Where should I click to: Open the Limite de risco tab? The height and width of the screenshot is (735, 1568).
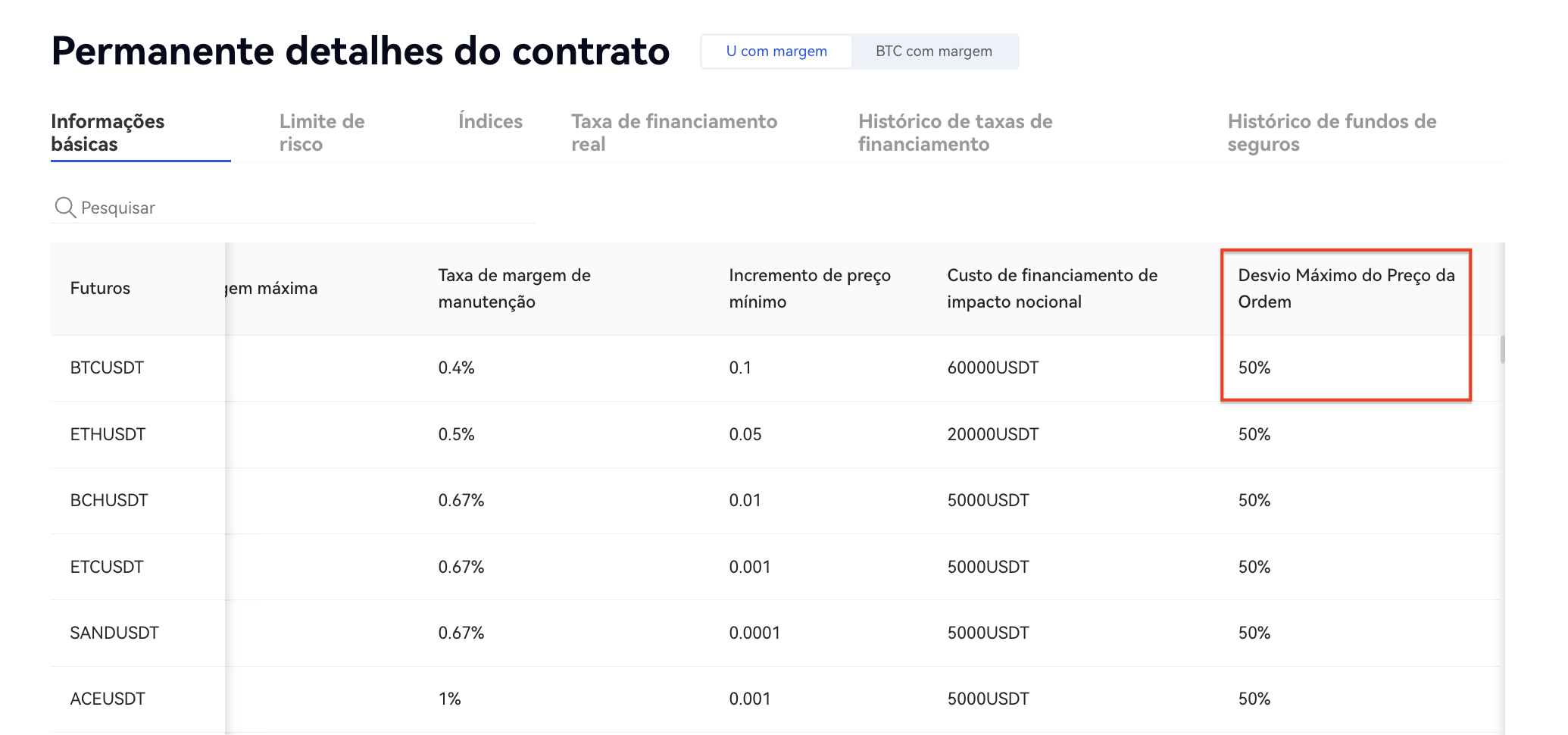(322, 133)
